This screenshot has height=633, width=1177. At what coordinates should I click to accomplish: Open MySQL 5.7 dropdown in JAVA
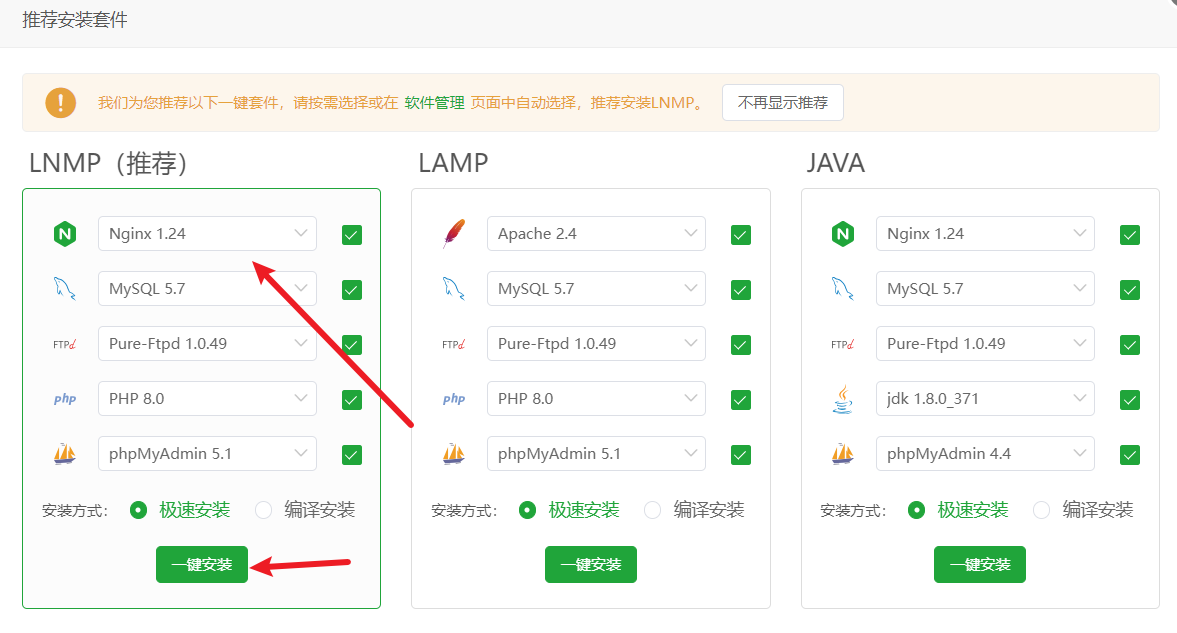coord(985,288)
